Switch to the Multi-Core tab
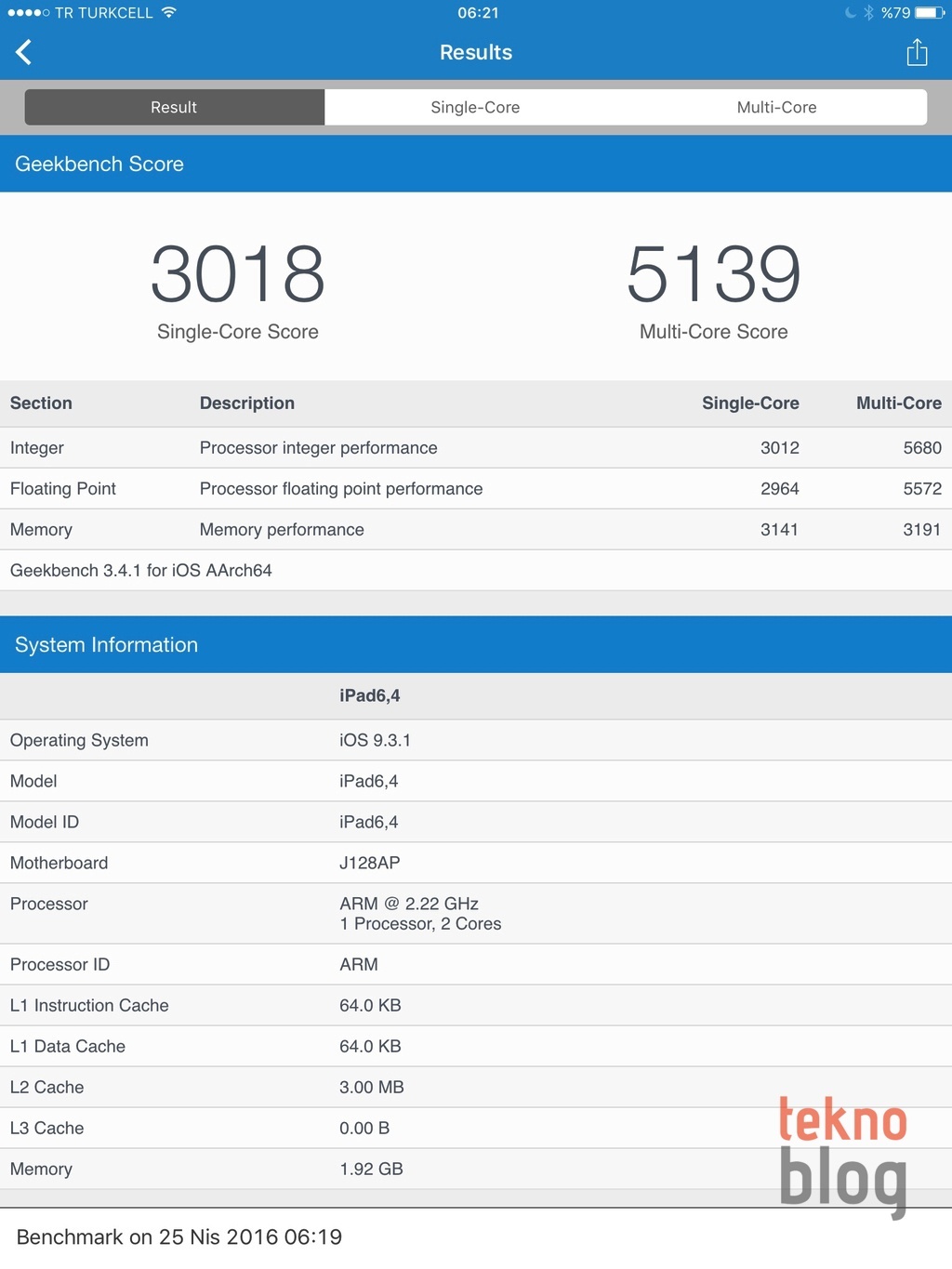This screenshot has width=952, height=1269. coord(776,107)
